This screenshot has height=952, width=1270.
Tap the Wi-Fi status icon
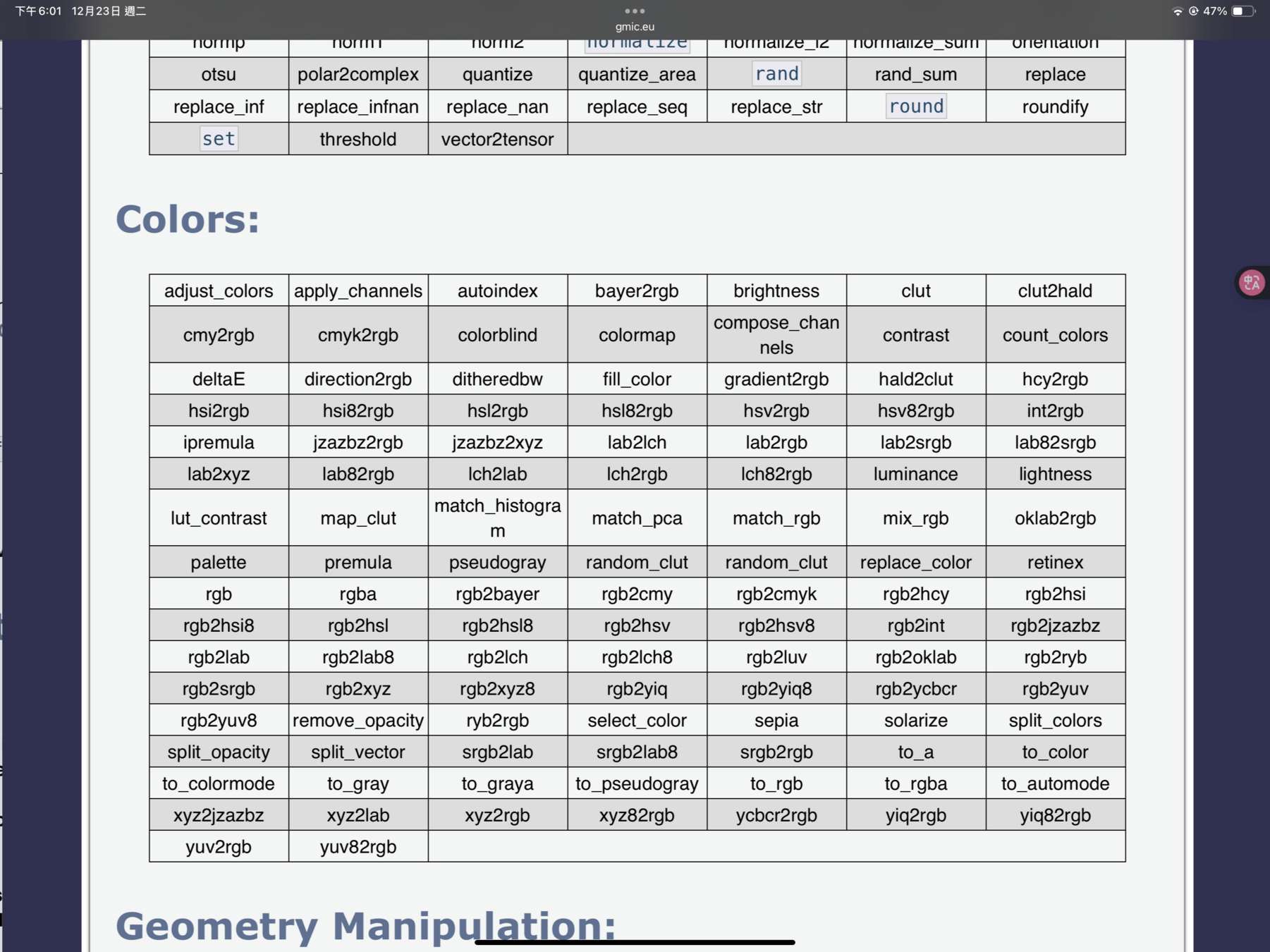[x=1177, y=11]
